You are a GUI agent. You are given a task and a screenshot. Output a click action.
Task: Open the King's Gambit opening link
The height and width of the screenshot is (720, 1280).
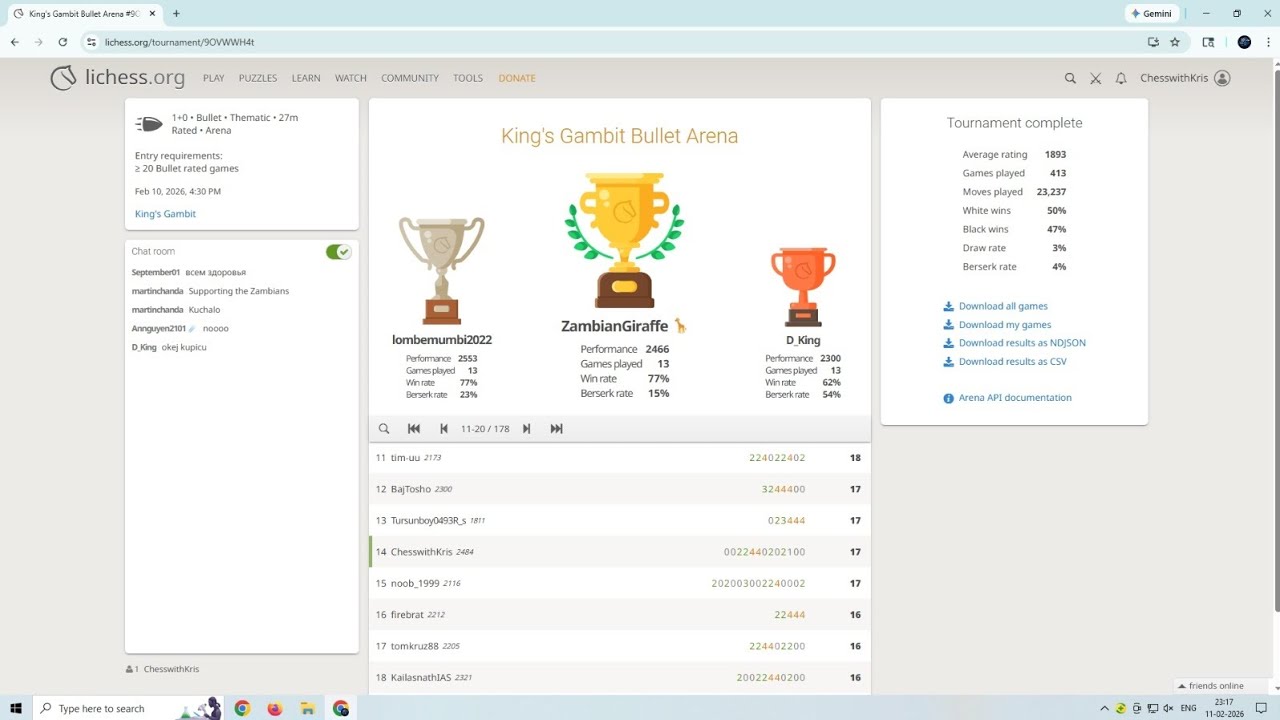point(165,214)
